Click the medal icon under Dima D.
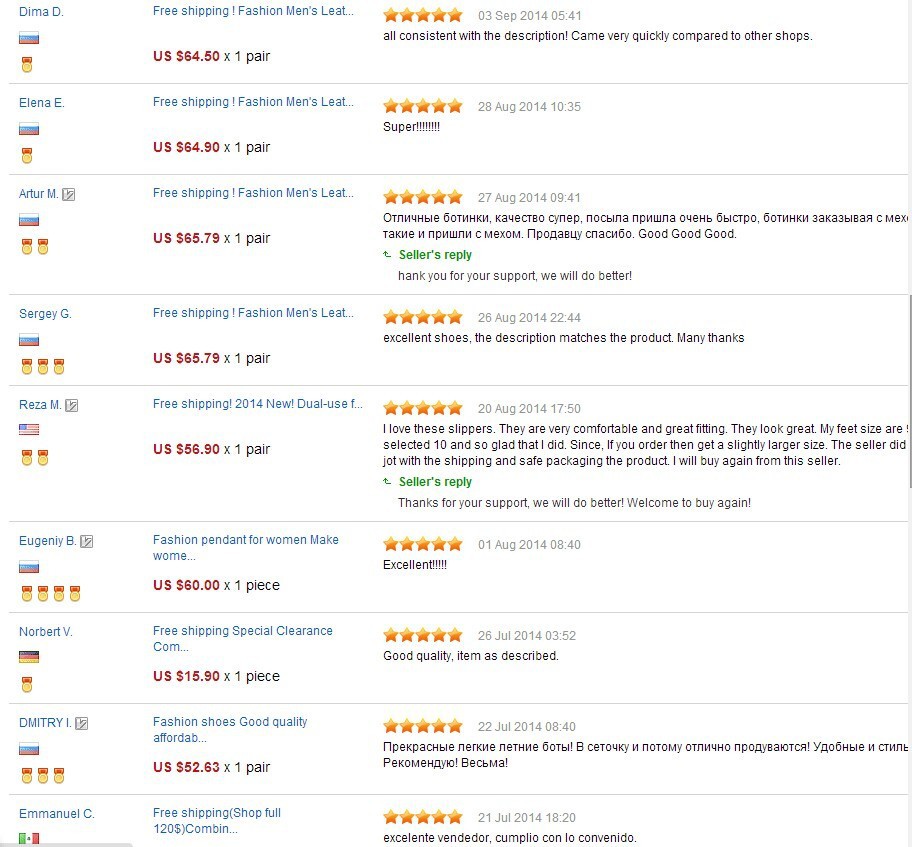912x847 pixels. tap(27, 65)
